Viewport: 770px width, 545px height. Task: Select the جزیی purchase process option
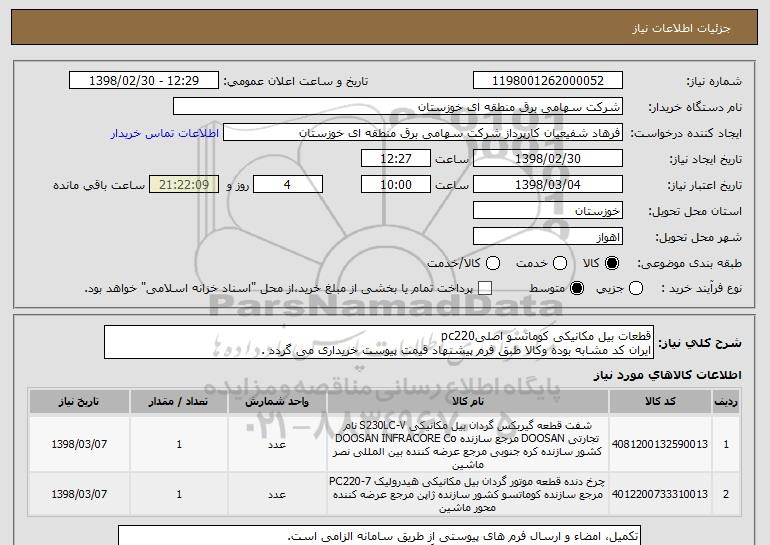pos(635,288)
